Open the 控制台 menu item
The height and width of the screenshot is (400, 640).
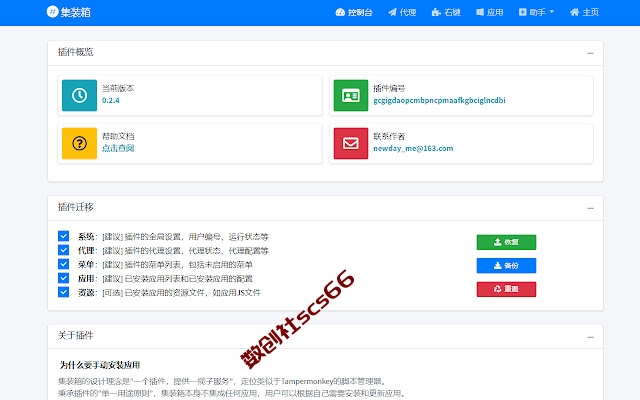tap(354, 12)
